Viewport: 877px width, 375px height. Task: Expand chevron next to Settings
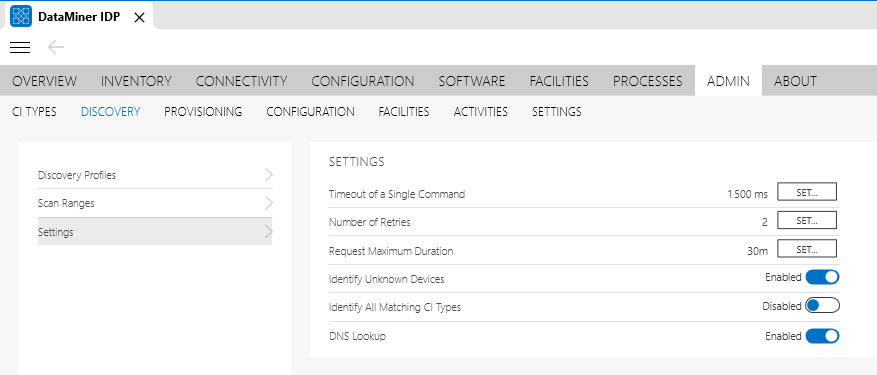268,232
